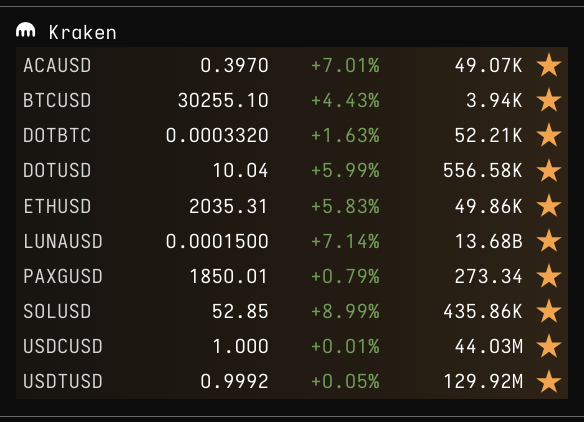Toggle favorite star for USDCUSD
The height and width of the screenshot is (422, 584).
(x=549, y=346)
